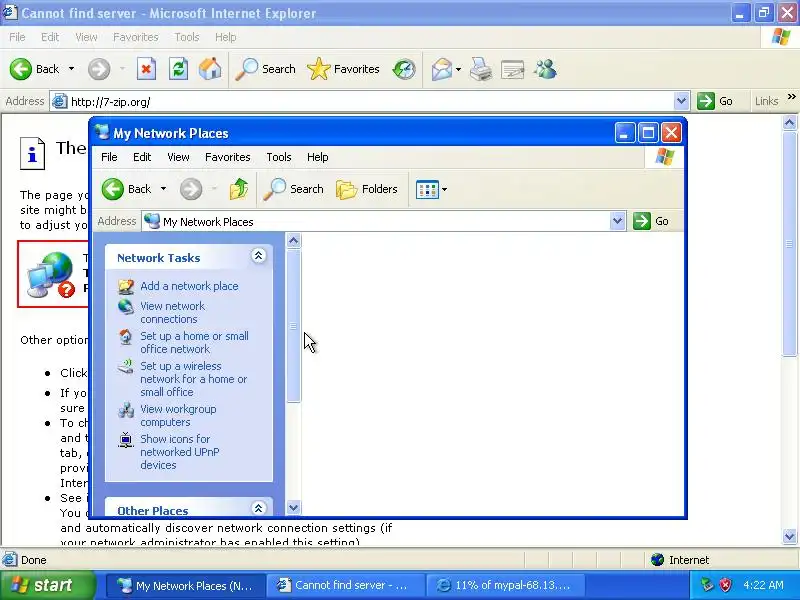Click Set up a wireless network link
The height and width of the screenshot is (600, 800).
pos(193,379)
